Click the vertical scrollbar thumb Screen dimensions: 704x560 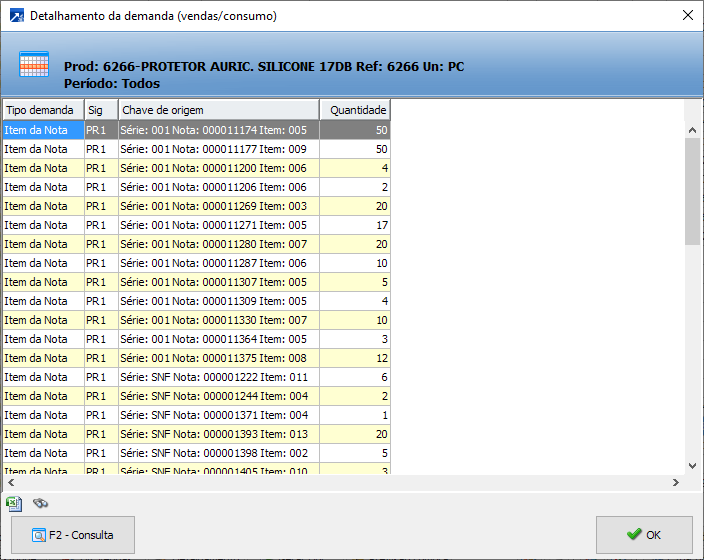(692, 191)
